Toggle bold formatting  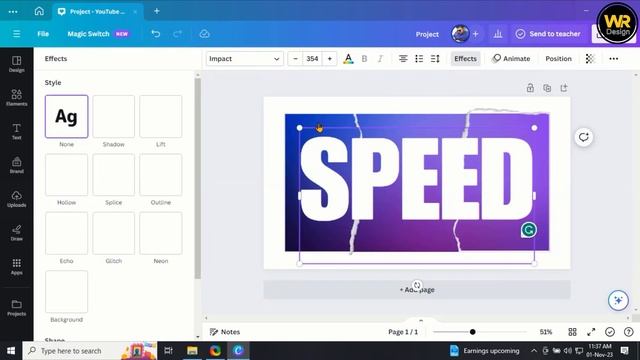[x=364, y=59]
